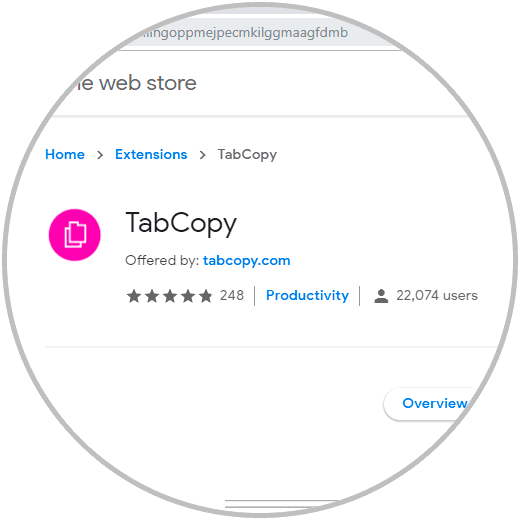Select the TabCopy breadcrumb text
Screen dimensions: 520x520
click(247, 155)
